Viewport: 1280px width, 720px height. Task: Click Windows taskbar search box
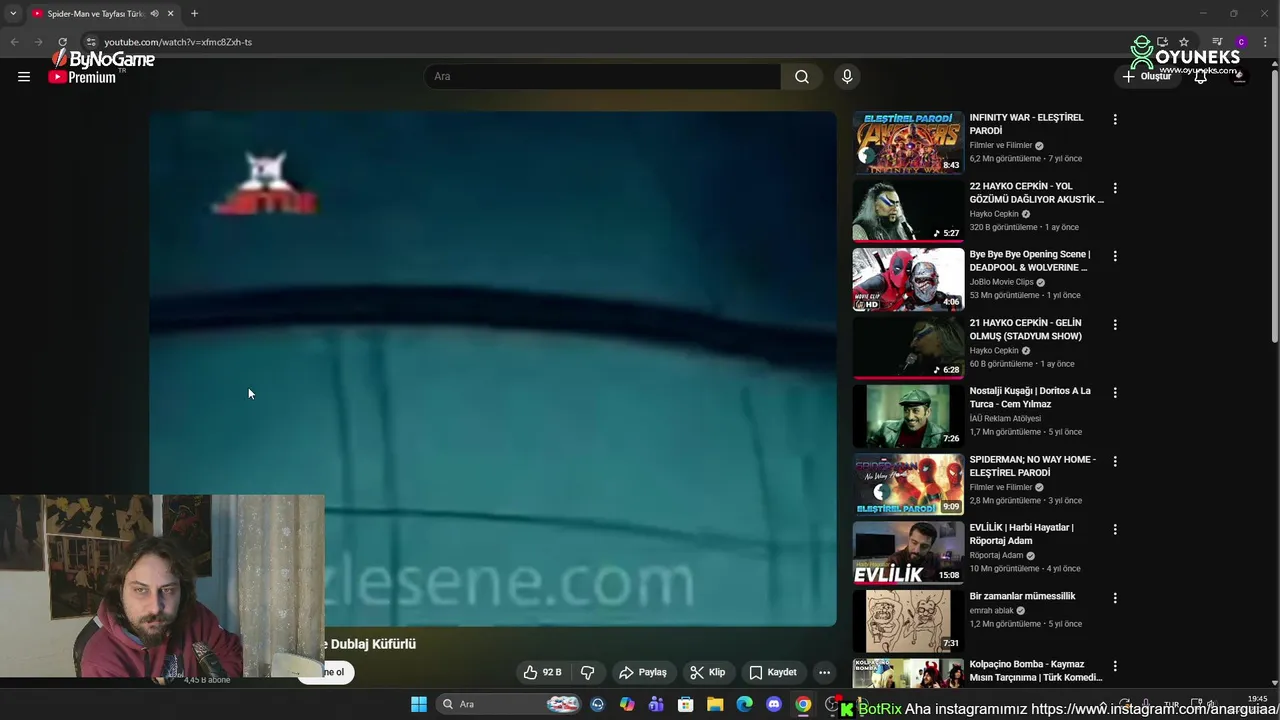[x=510, y=704]
